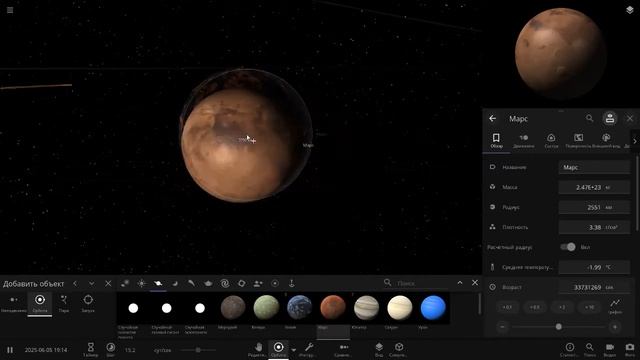This screenshot has width=640, height=360.
Task: Open the layers icon at top right
Action: click(x=629, y=10)
